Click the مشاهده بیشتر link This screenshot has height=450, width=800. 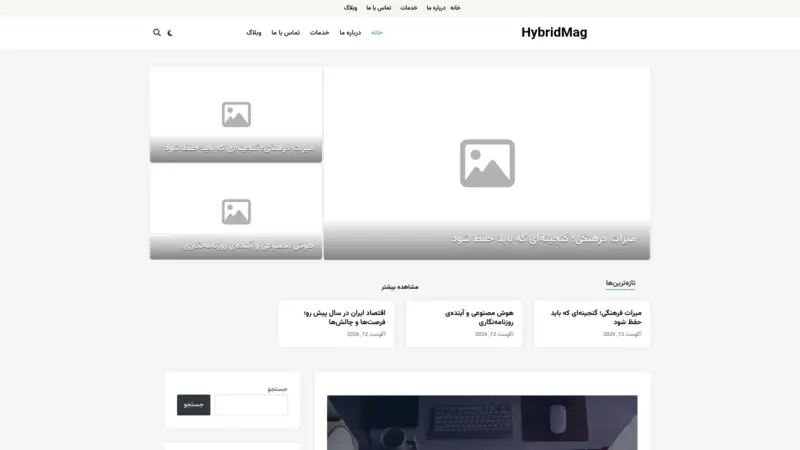399,287
